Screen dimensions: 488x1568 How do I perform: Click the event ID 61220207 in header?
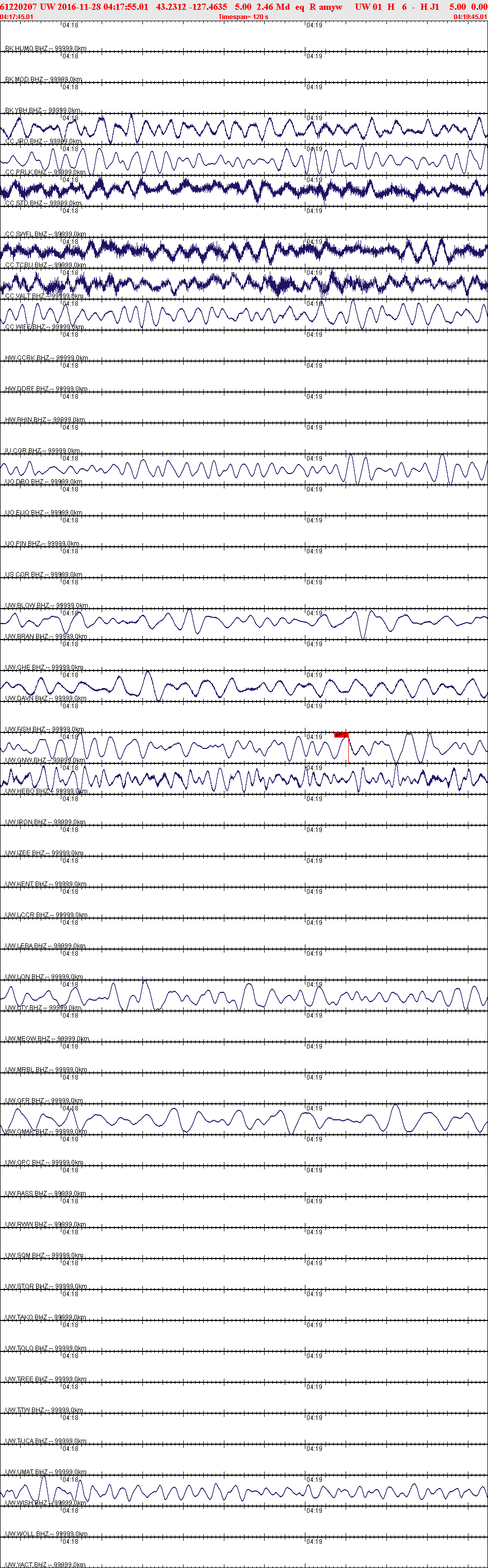pyautogui.click(x=19, y=7)
